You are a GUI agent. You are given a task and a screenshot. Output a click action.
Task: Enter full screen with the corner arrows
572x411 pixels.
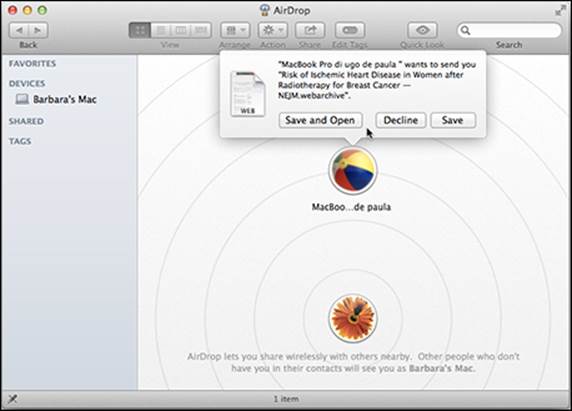point(560,11)
